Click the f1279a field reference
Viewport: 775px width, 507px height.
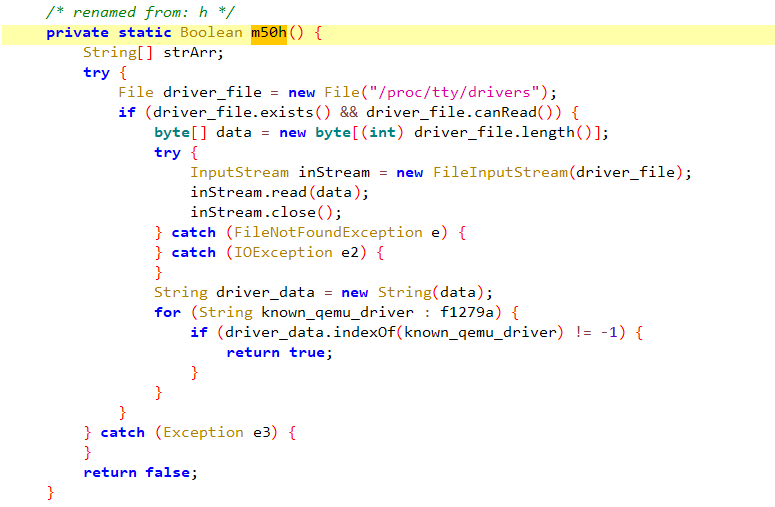point(467,312)
